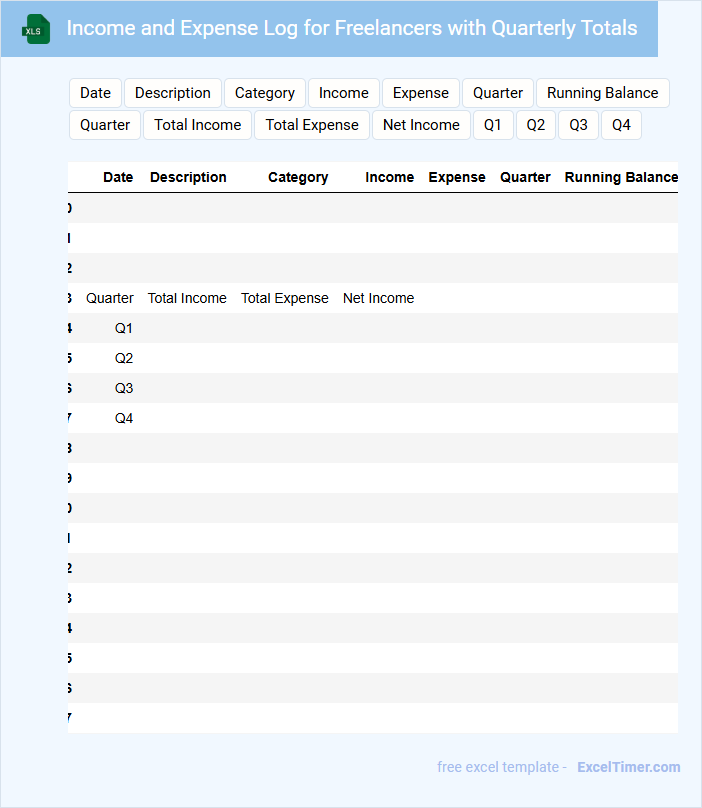Select the Q2 tag chip
This screenshot has width=702, height=808.
pyautogui.click(x=536, y=125)
